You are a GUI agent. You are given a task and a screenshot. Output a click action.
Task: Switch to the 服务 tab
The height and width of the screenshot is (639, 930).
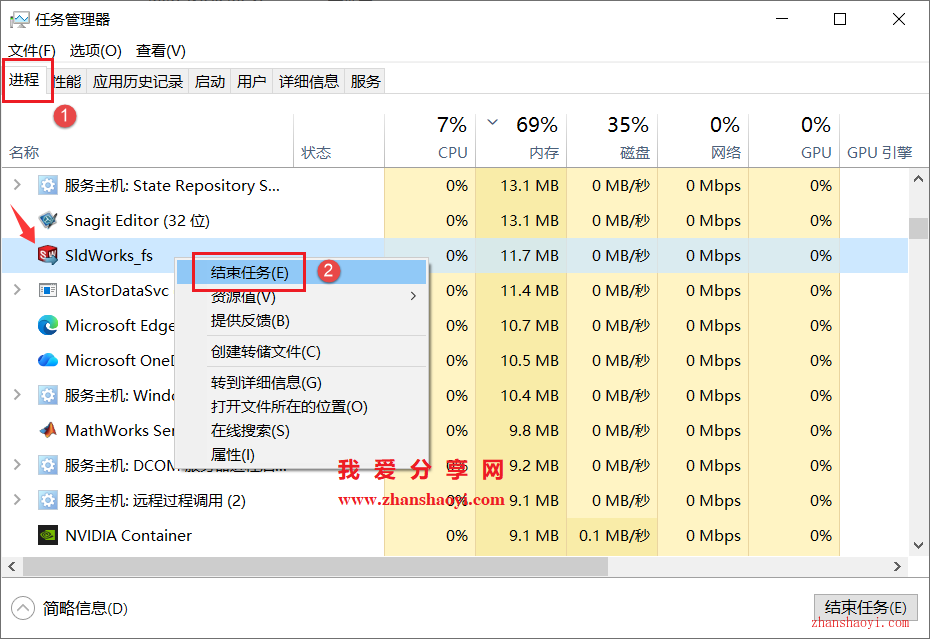click(x=365, y=81)
